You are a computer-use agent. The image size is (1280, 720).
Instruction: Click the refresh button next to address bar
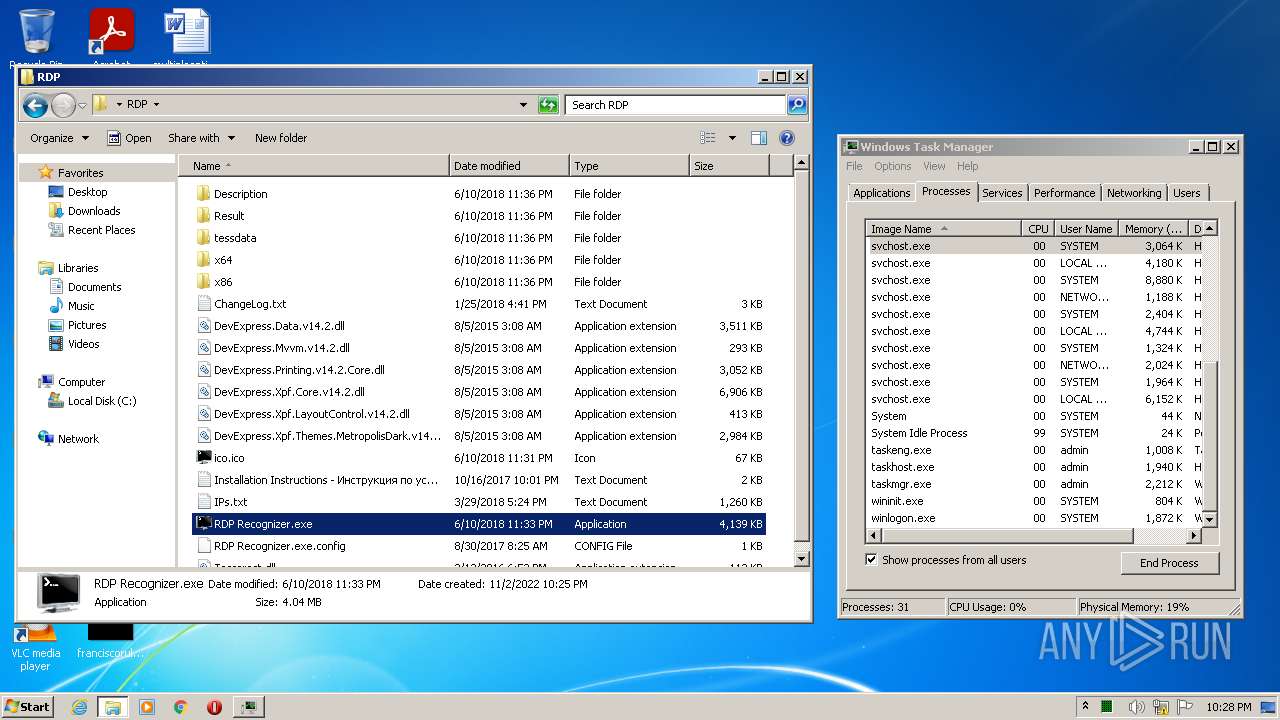[x=548, y=104]
